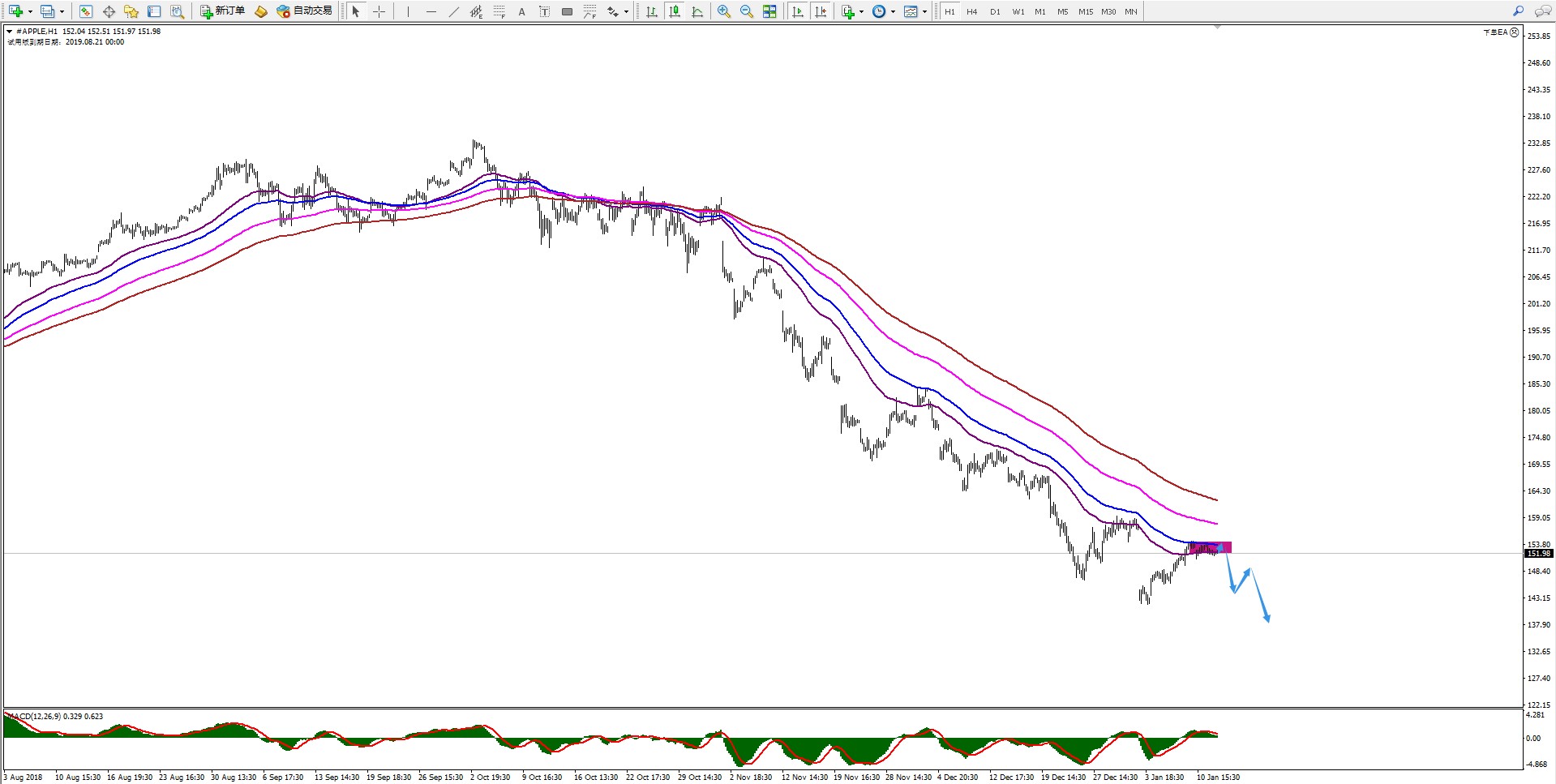Screen dimensions: 1556x784
Task: Open the search magnifier at top right
Action: pos(1518,11)
